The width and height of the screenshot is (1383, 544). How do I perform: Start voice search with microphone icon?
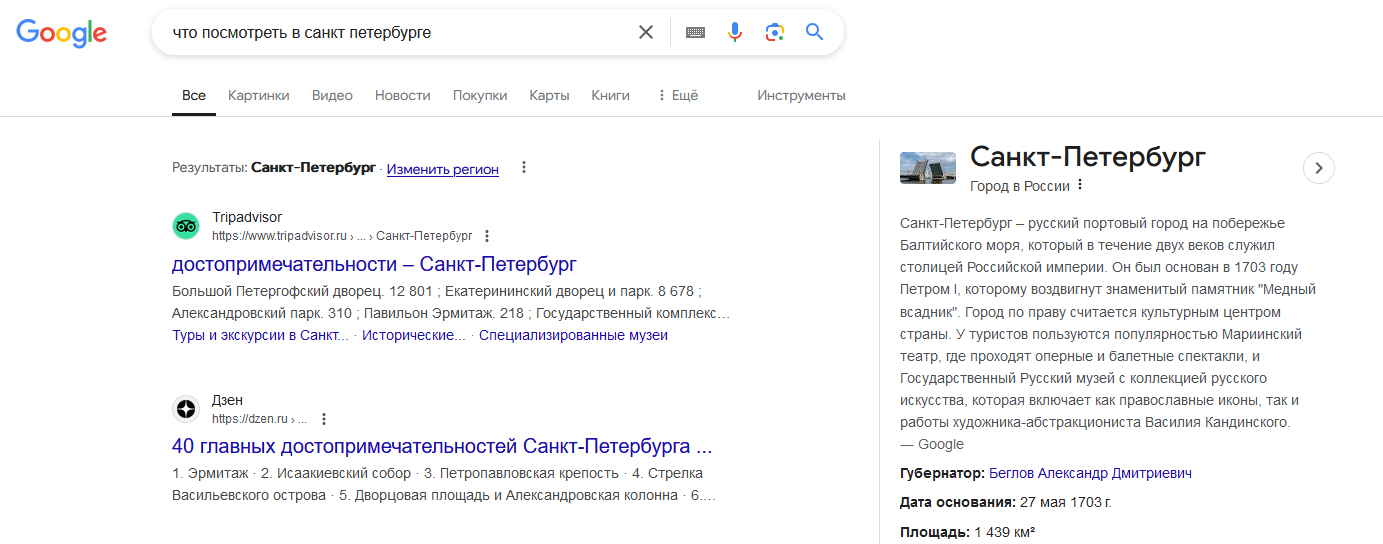click(x=735, y=32)
